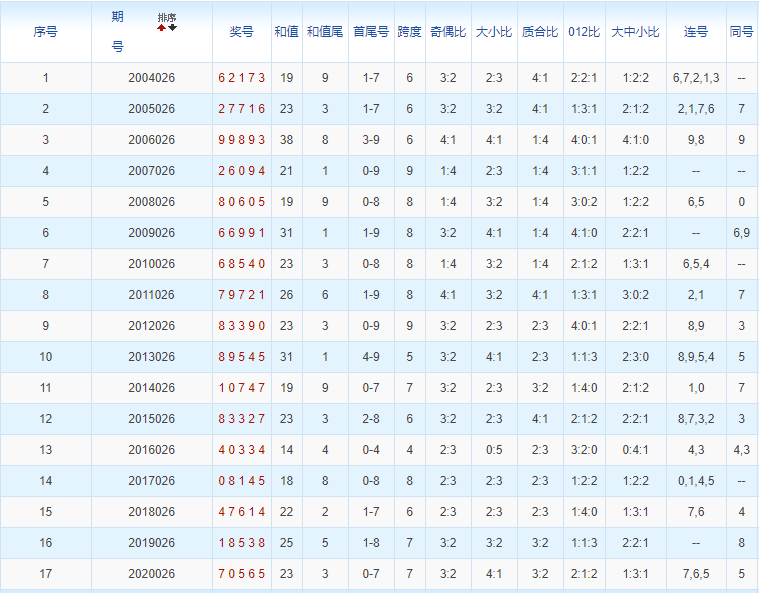Select issue number 2007026

coord(152,171)
